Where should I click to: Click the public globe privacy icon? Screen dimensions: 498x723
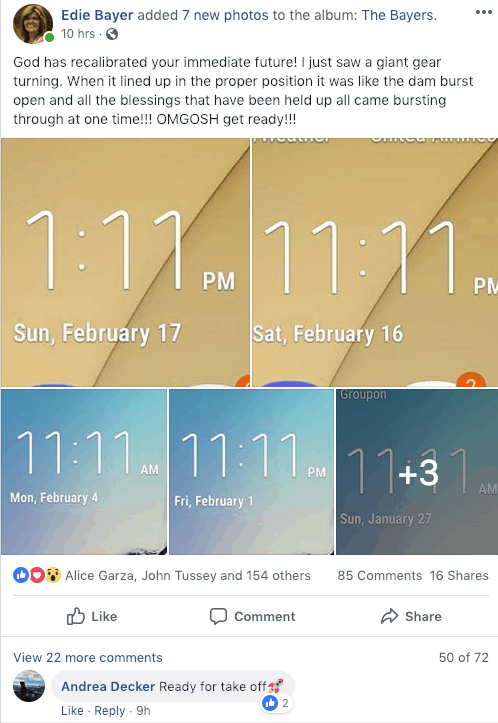click(x=112, y=34)
